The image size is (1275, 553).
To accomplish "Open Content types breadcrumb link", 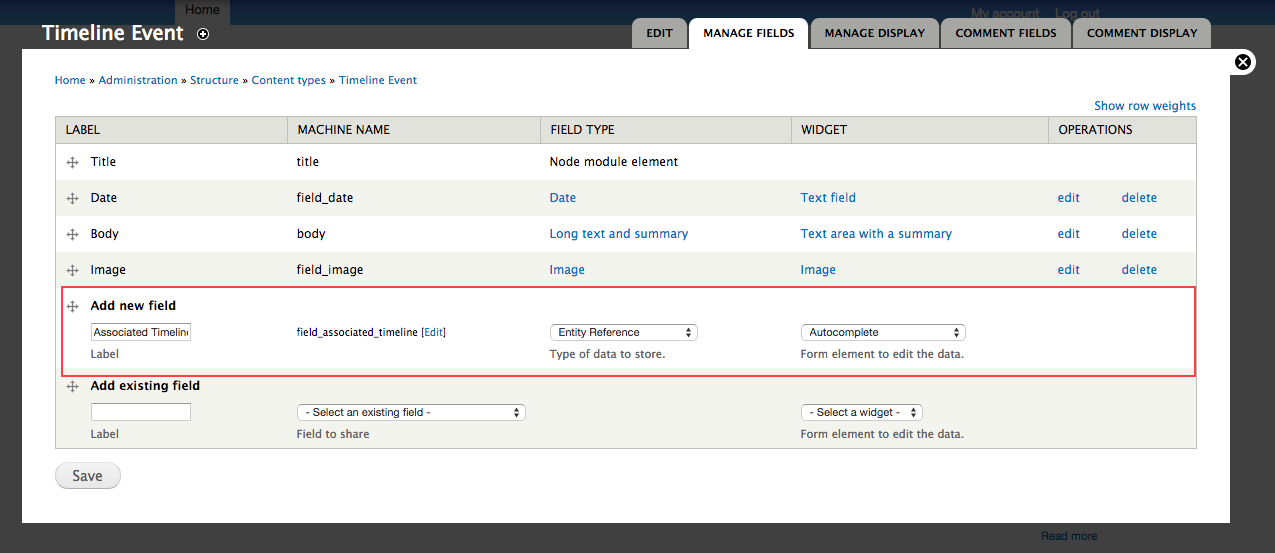I will pyautogui.click(x=289, y=80).
